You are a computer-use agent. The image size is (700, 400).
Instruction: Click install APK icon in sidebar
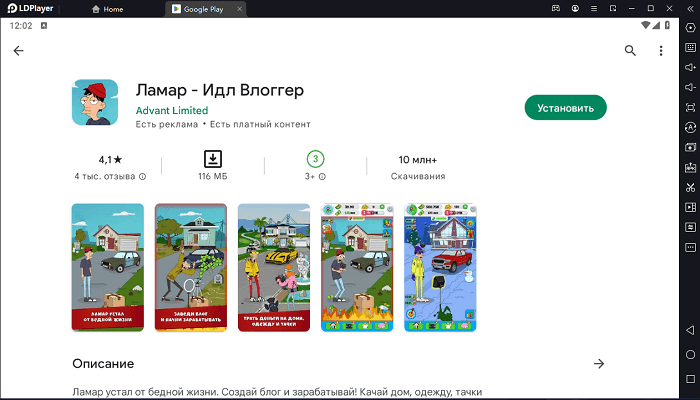(690, 167)
